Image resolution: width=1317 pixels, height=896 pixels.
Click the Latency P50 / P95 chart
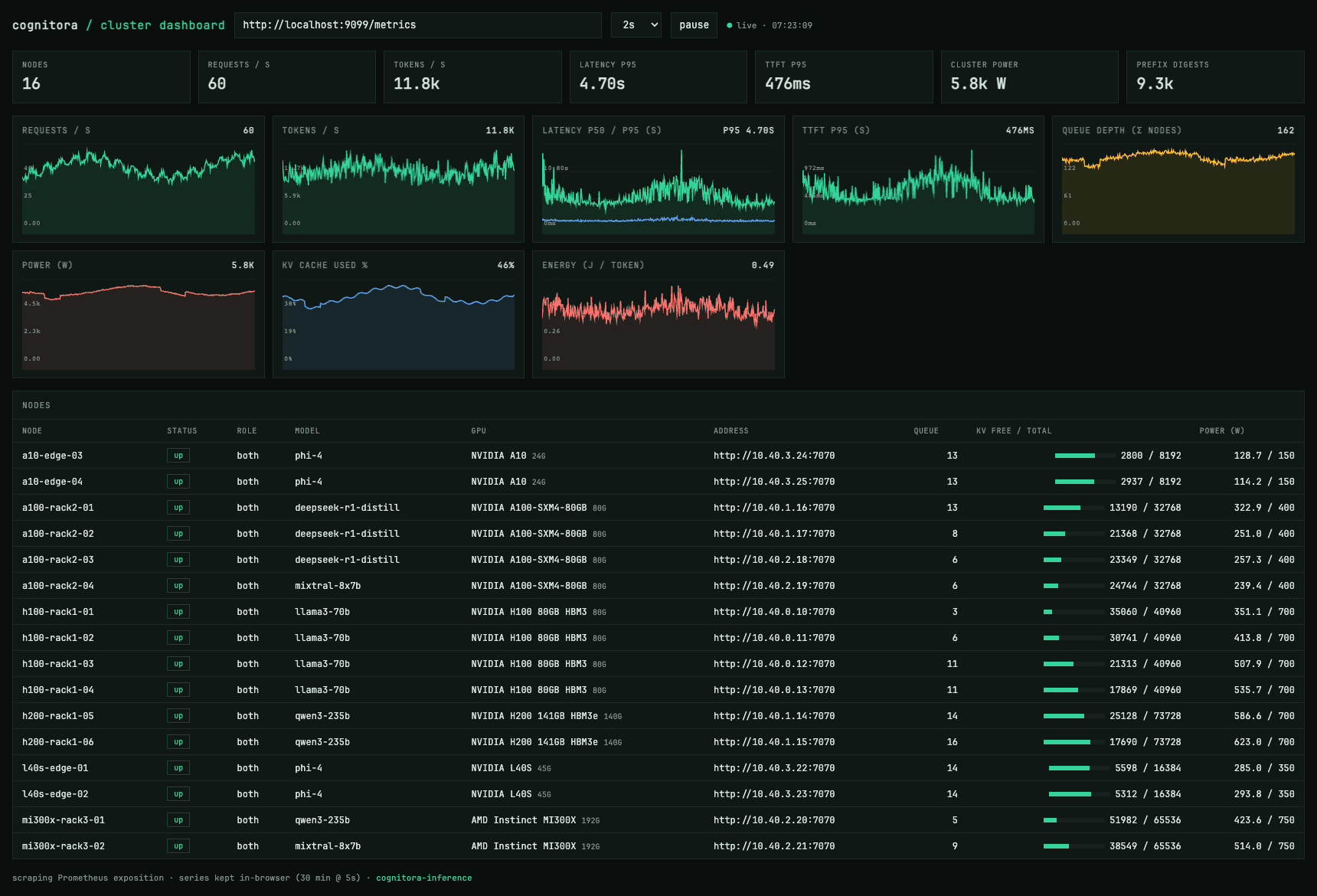(x=658, y=179)
